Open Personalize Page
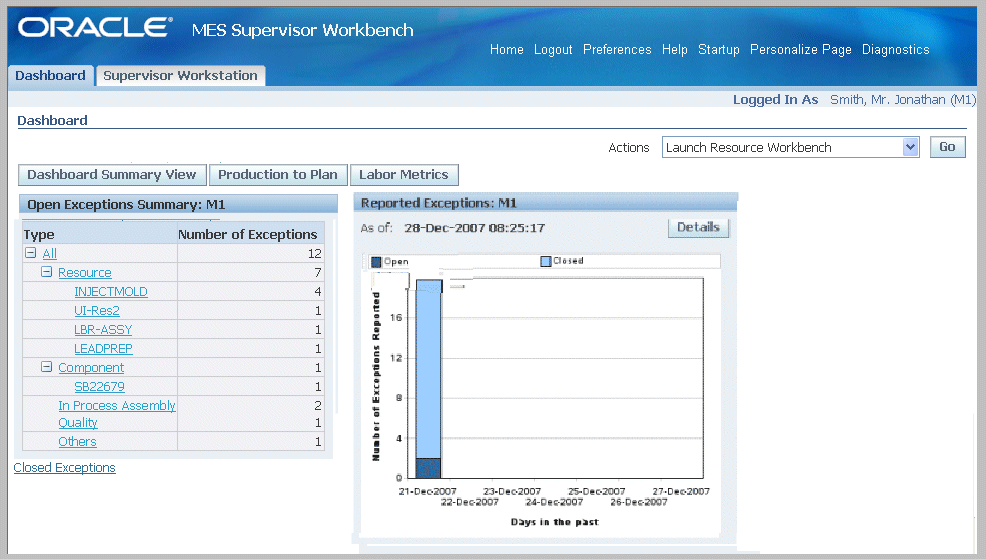Viewport: 986px width, 559px height. pos(800,50)
